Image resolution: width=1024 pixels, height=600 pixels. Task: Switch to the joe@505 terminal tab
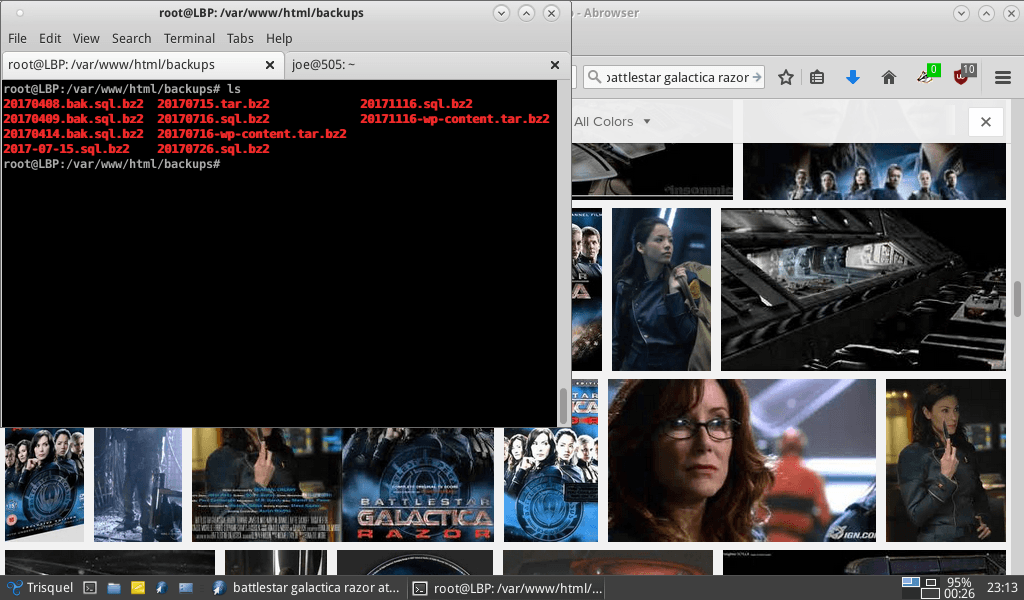pyautogui.click(x=426, y=65)
